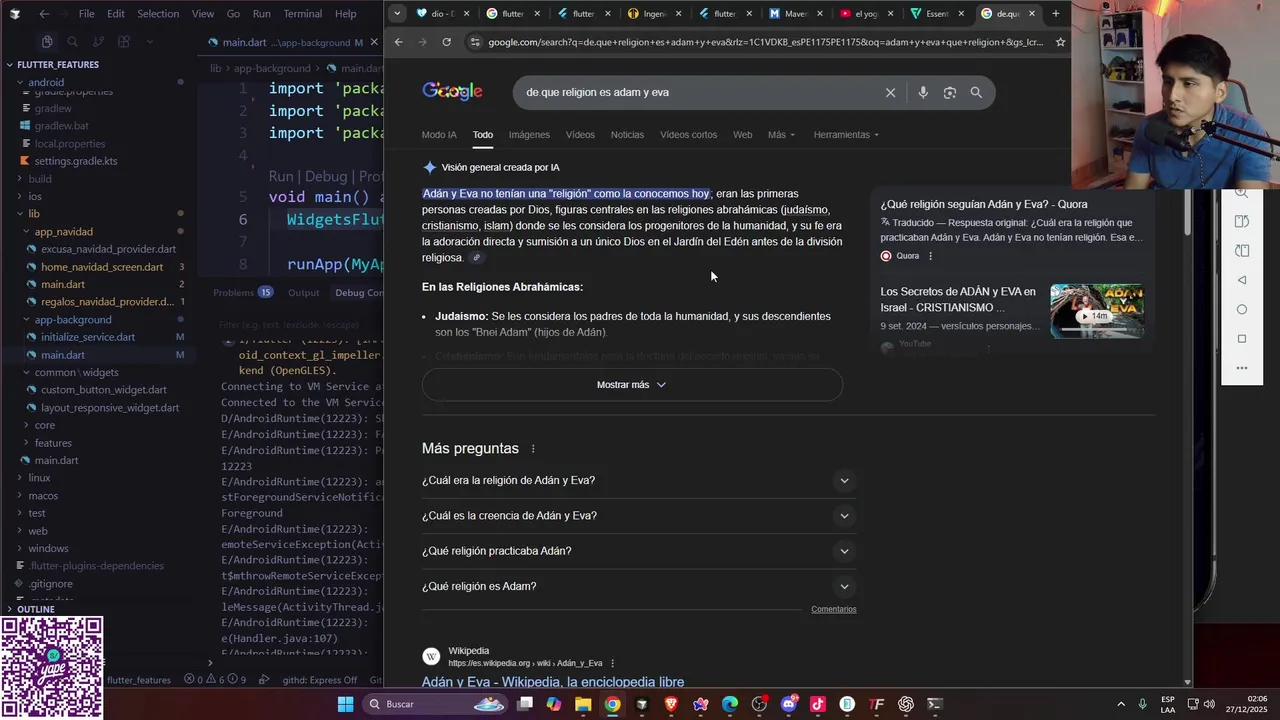The width and height of the screenshot is (1280, 720).
Task: Play the 'Los Secretos de ADÁN y EVA' video thumbnail
Action: (x=1097, y=311)
